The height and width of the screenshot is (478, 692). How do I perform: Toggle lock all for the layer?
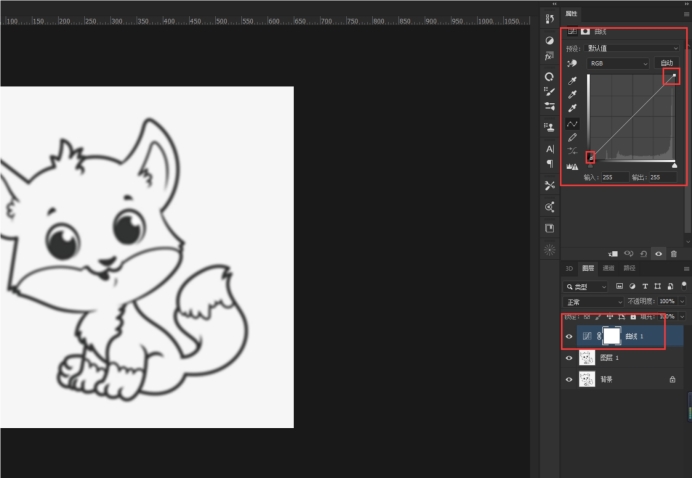(x=633, y=317)
